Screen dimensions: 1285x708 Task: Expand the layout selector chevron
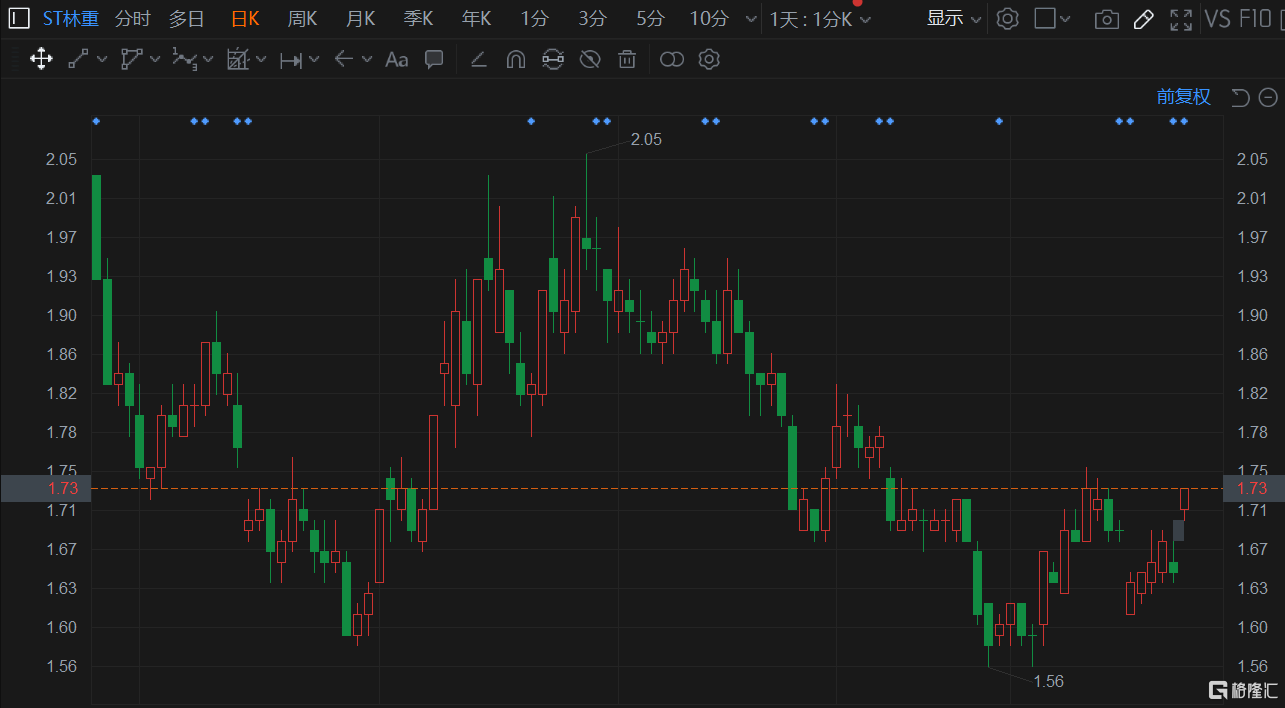[1065, 18]
